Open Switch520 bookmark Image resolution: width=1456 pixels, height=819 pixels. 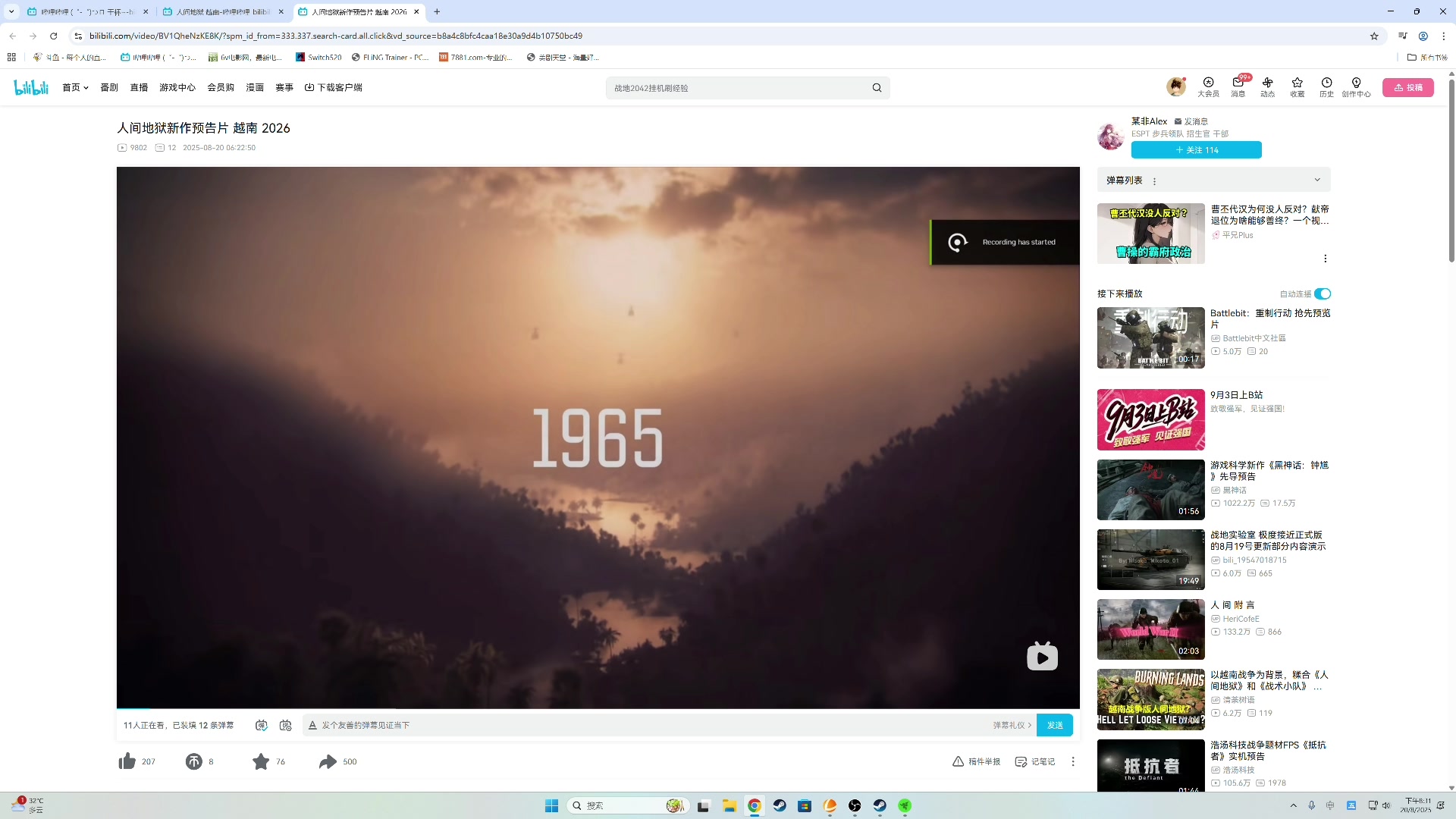tap(318, 58)
